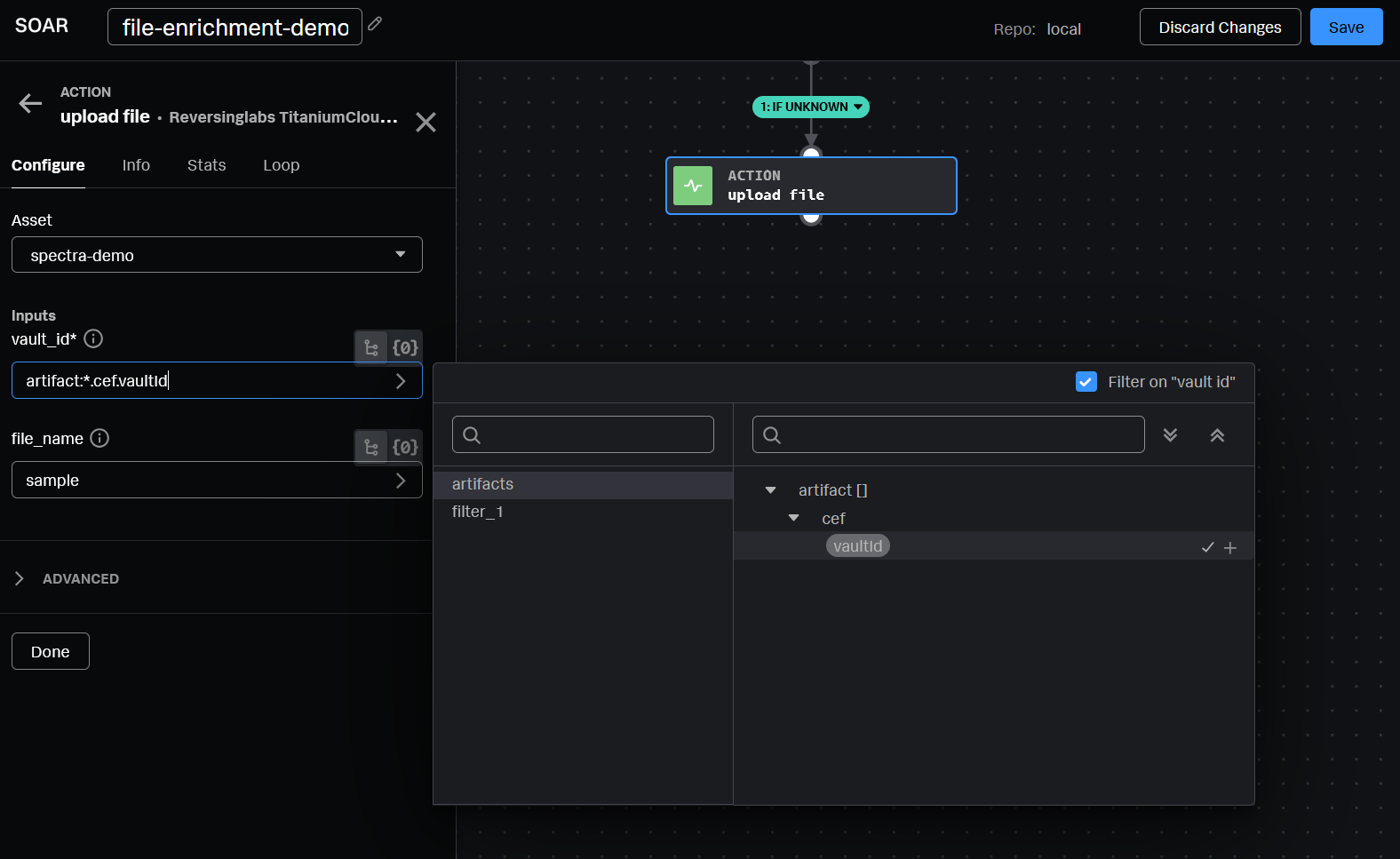Click the Save button
Image resolution: width=1400 pixels, height=859 pixels.
(x=1346, y=27)
